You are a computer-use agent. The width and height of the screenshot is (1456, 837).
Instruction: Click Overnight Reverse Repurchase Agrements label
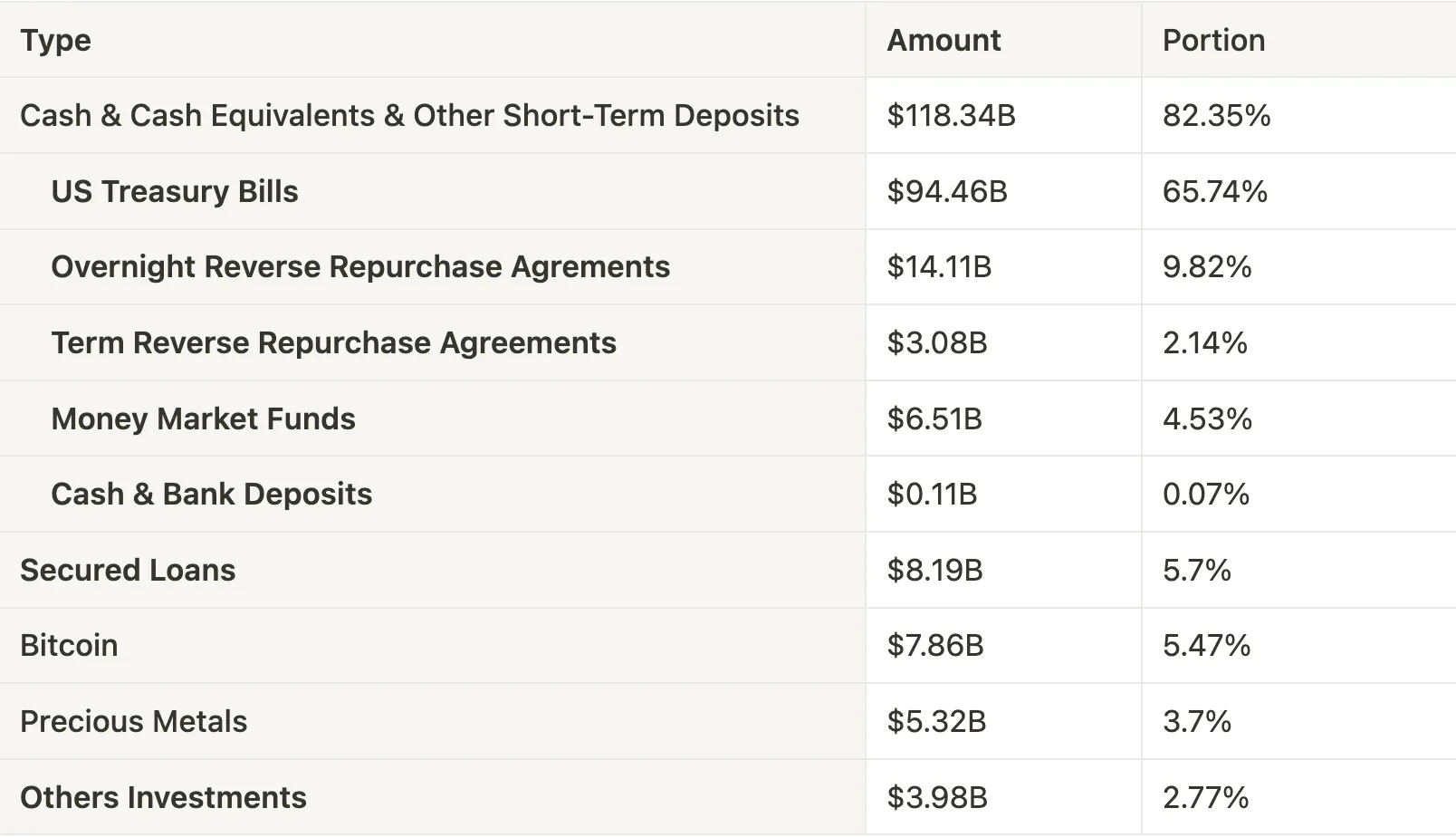coord(360,266)
